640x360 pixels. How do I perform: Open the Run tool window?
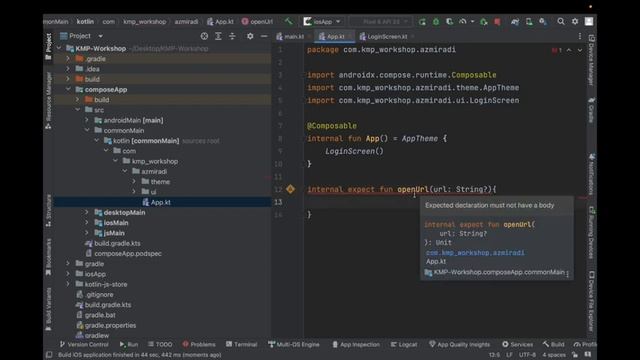(129, 344)
